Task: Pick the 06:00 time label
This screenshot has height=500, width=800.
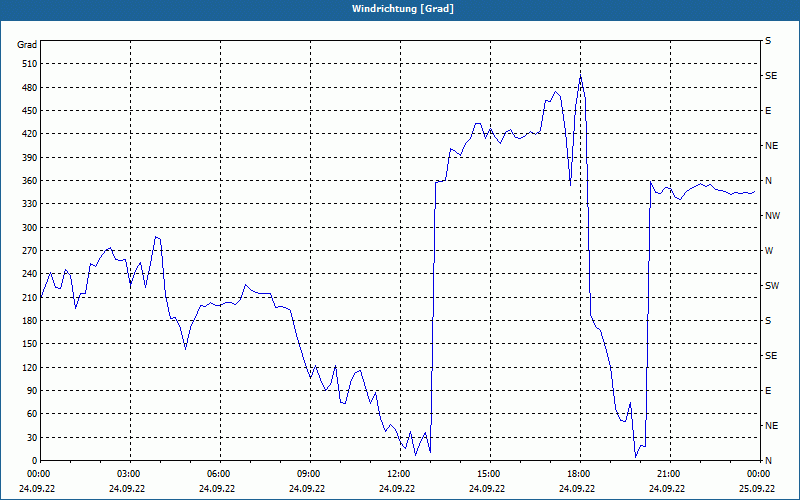Action: (x=220, y=473)
